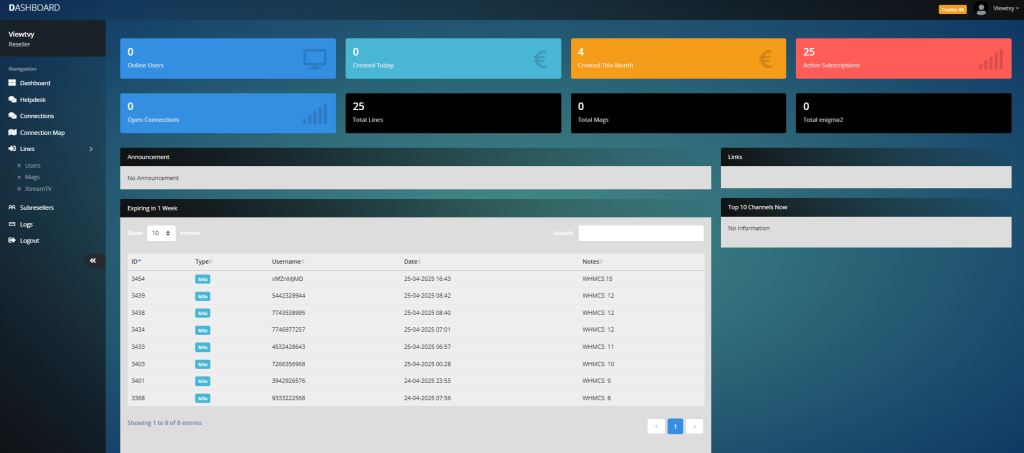Collapse the sidebar with double-chevron button

[x=92, y=260]
